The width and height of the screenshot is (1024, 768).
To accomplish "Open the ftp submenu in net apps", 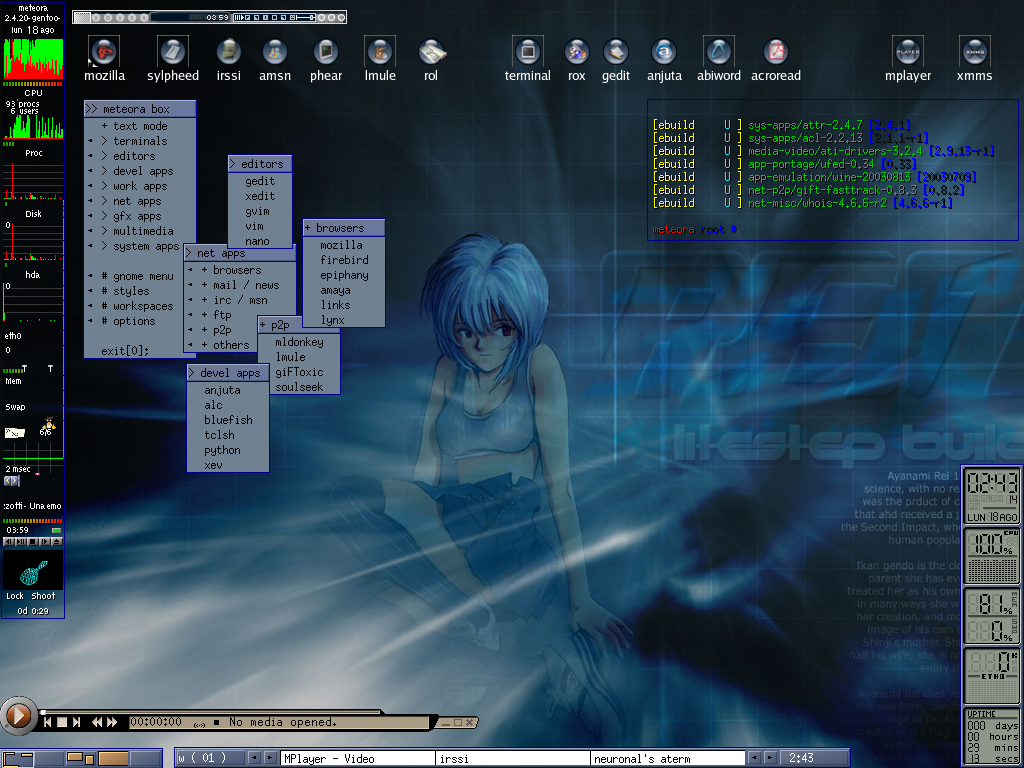I will point(222,315).
